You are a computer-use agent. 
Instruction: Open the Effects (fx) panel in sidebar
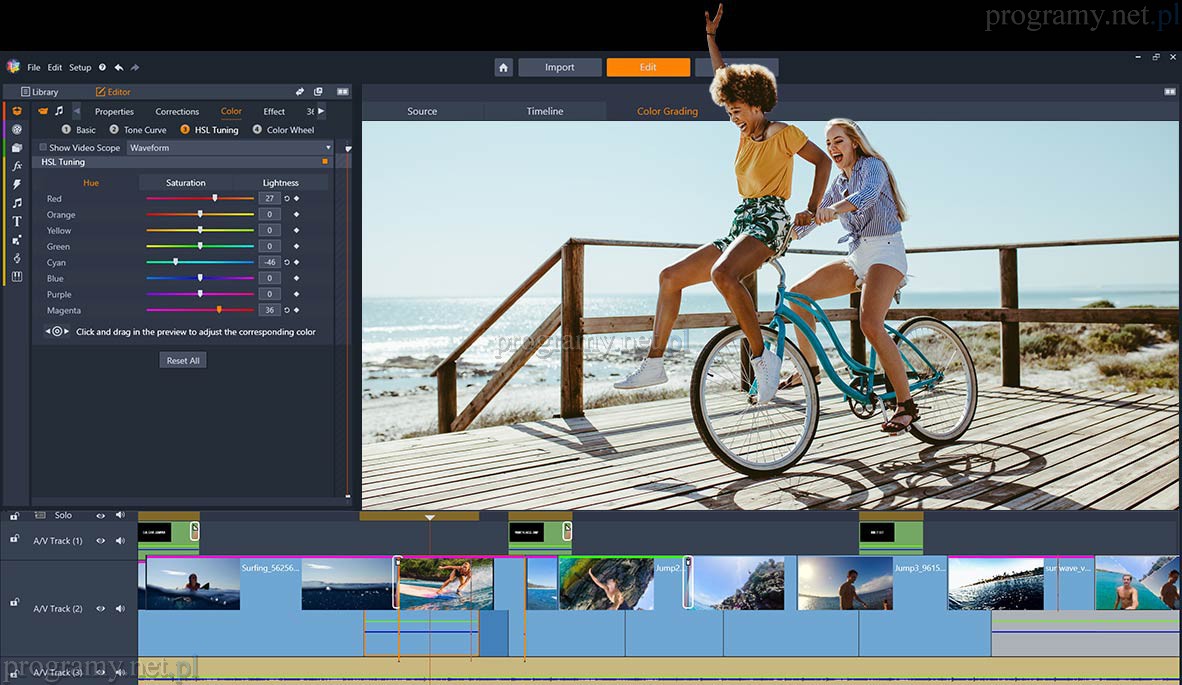coord(16,166)
